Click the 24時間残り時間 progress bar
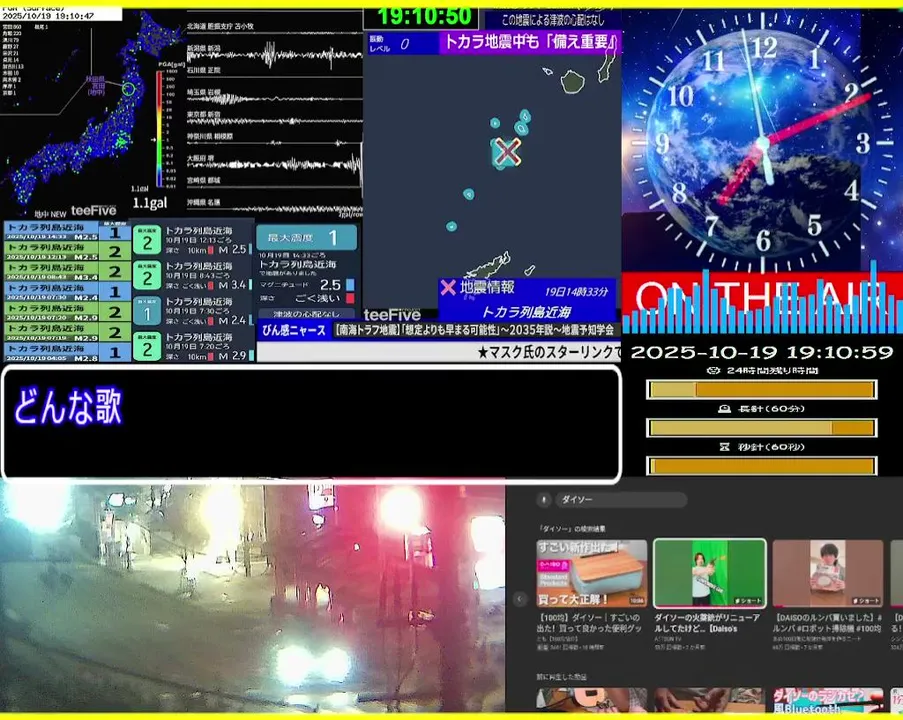The image size is (903, 720). point(761,390)
